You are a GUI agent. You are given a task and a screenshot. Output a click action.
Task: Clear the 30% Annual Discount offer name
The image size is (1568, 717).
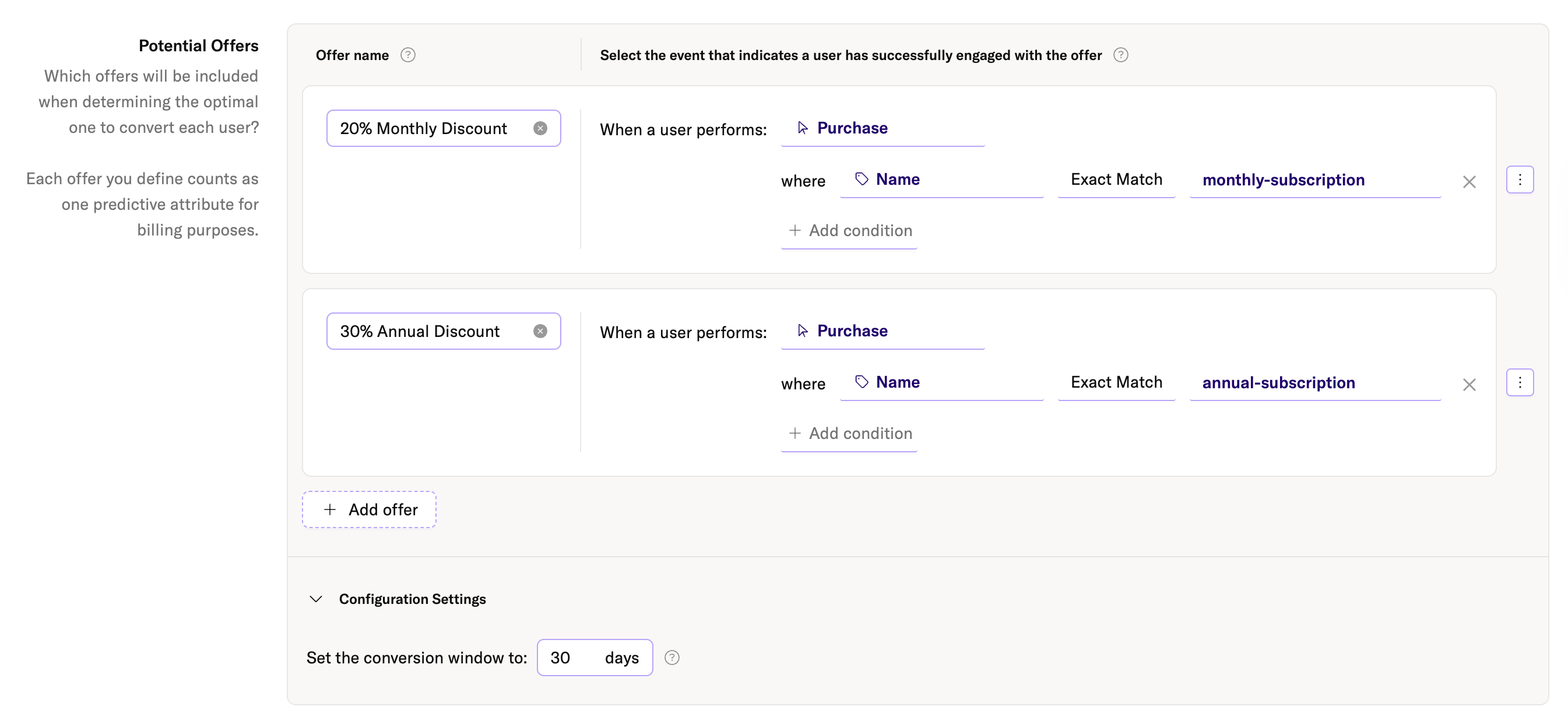[x=540, y=331]
